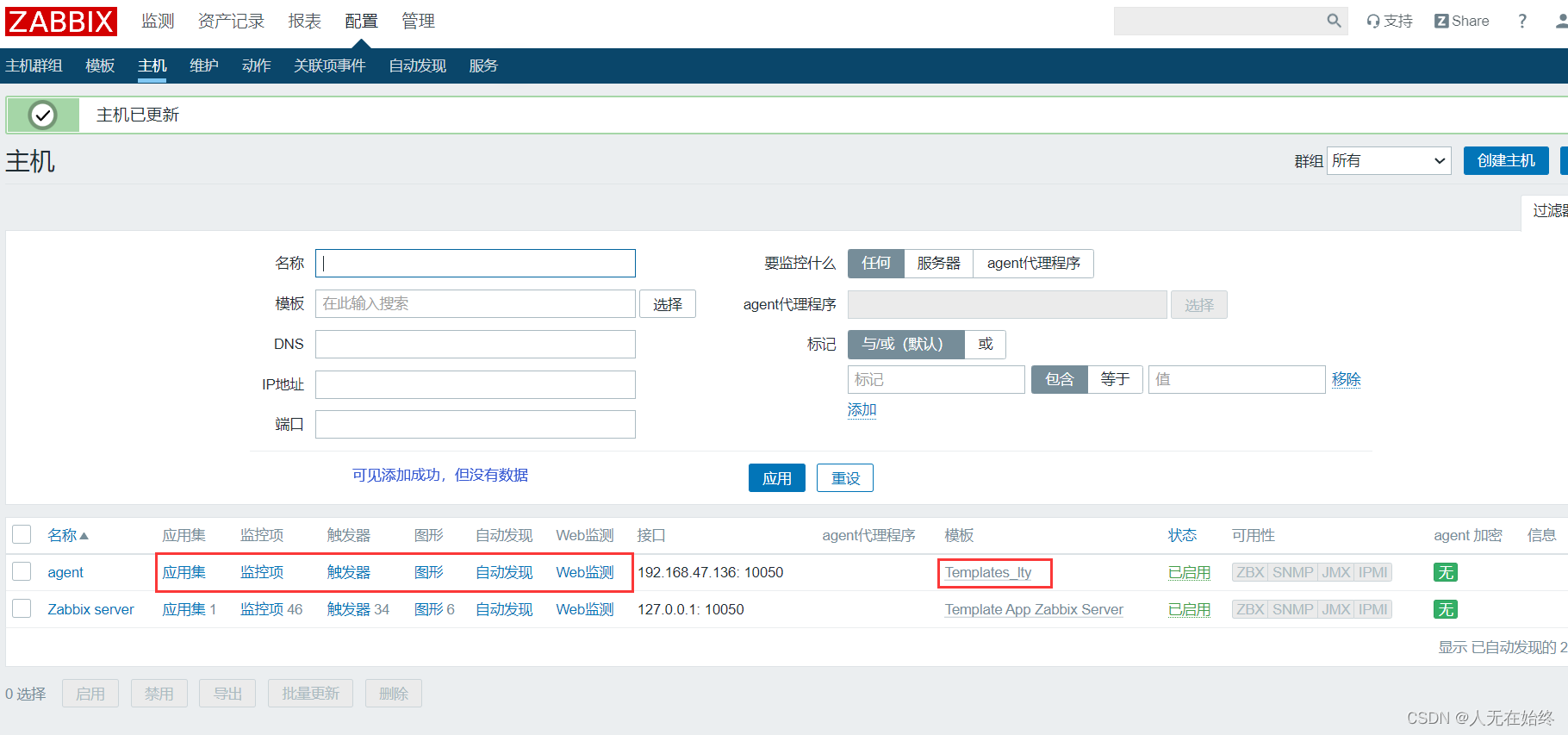
Task: Open the user profile icon
Action: (x=1561, y=21)
